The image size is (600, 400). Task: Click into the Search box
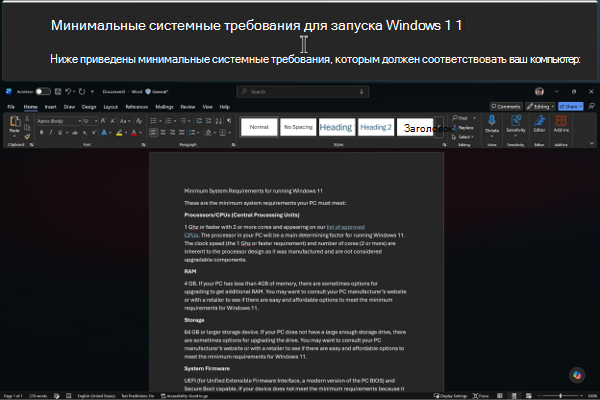pyautogui.click(x=302, y=92)
